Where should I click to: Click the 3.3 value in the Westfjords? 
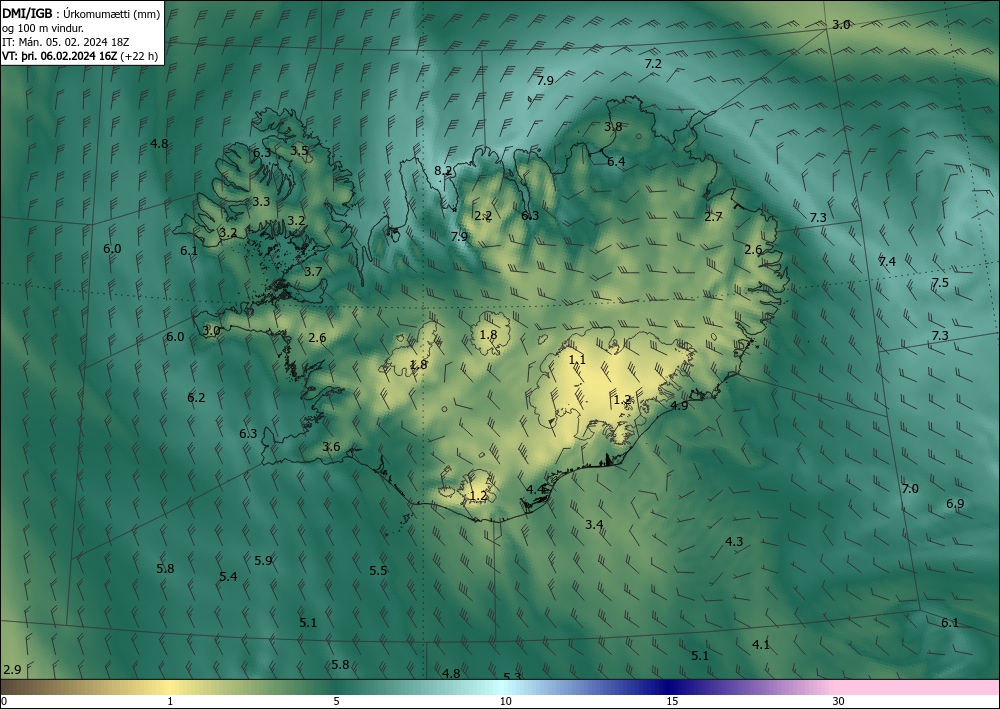261,202
